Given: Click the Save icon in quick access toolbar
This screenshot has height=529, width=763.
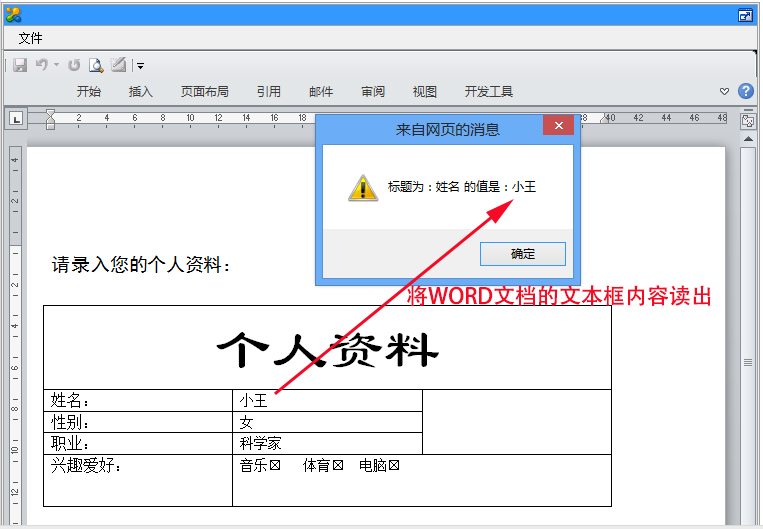Looking at the screenshot, I should 20,65.
